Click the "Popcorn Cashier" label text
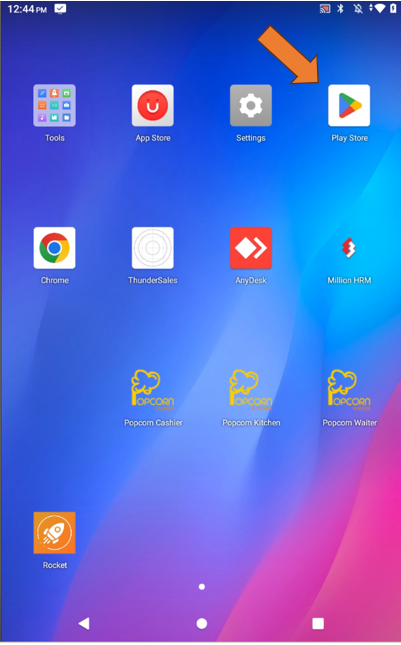 point(153,422)
